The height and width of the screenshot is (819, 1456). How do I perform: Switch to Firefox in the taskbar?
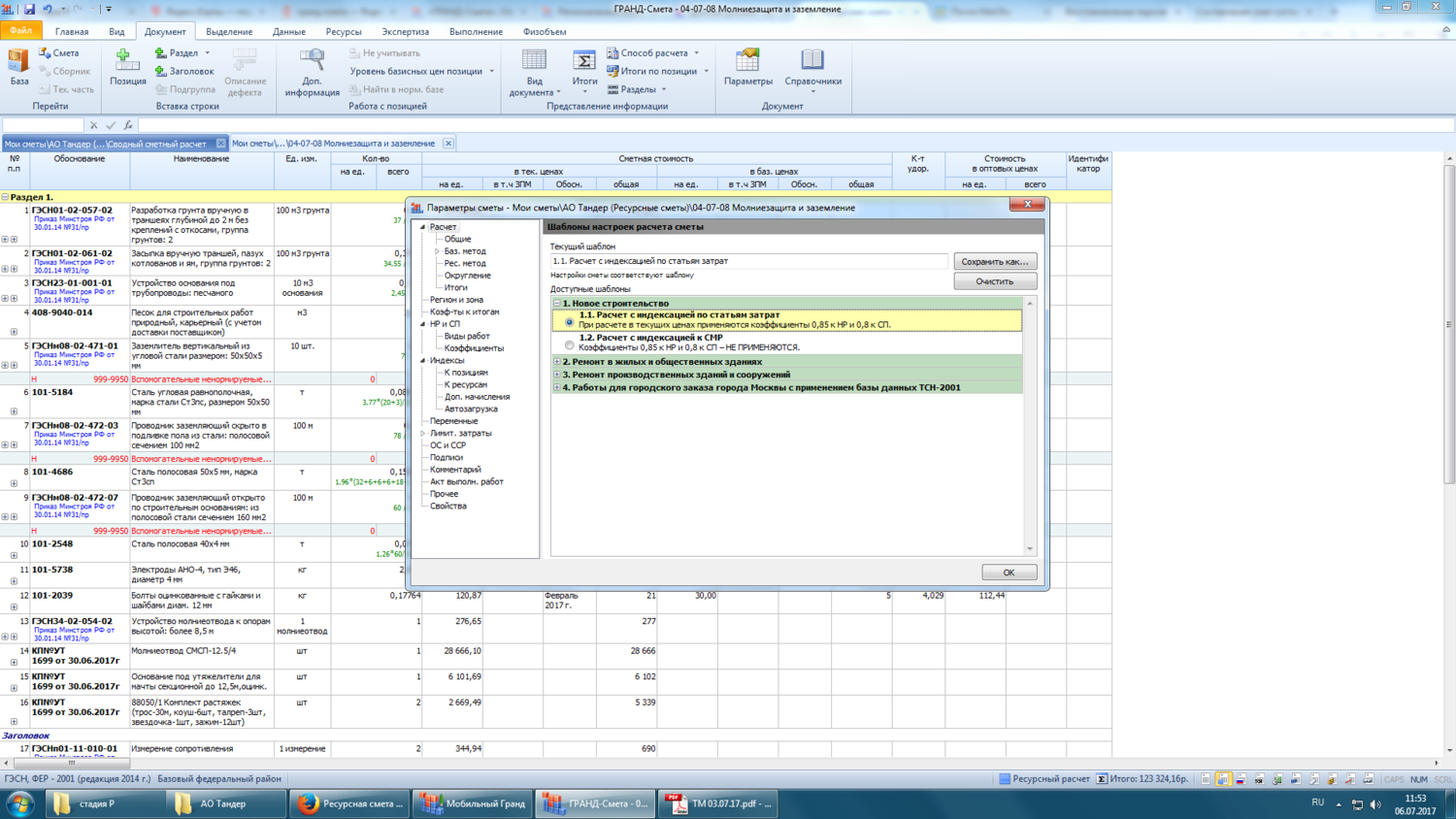[x=350, y=803]
